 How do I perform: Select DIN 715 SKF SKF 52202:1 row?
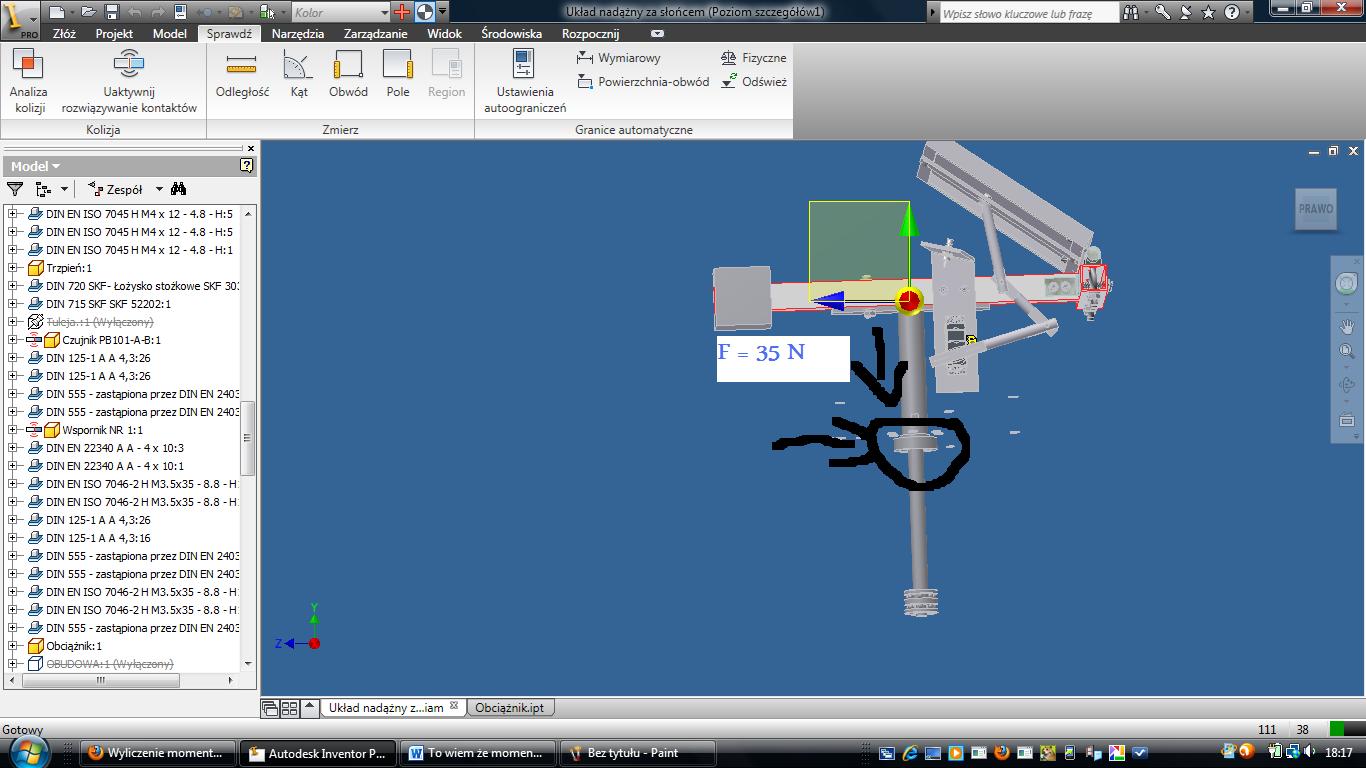tap(98, 304)
